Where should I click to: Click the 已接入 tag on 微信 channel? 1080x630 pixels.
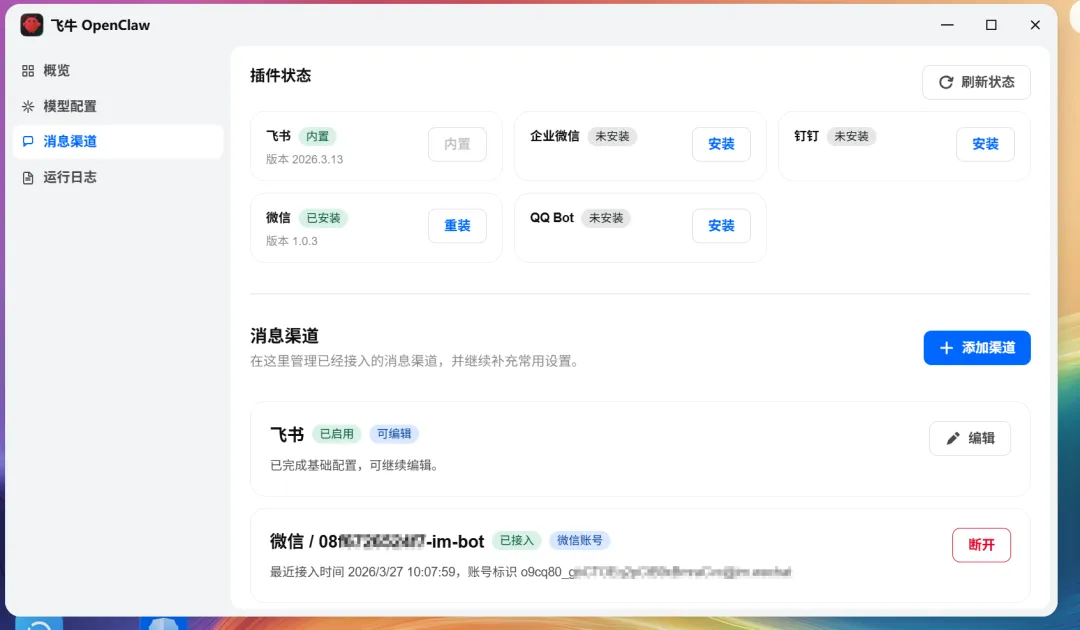[517, 540]
